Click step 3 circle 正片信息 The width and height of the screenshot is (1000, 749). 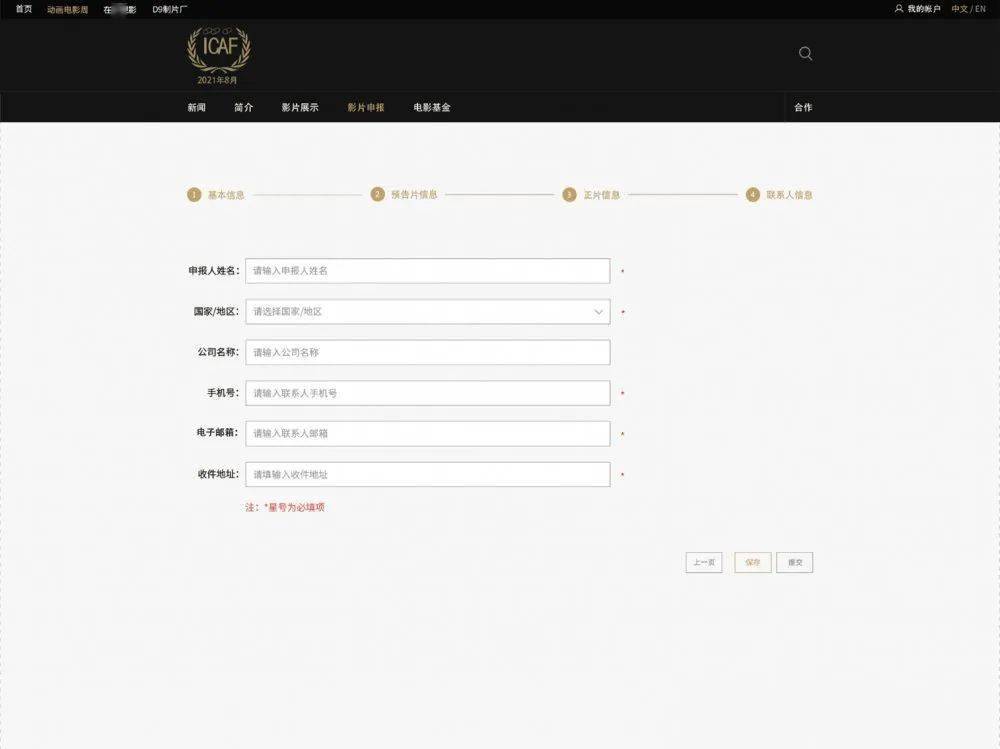point(569,195)
